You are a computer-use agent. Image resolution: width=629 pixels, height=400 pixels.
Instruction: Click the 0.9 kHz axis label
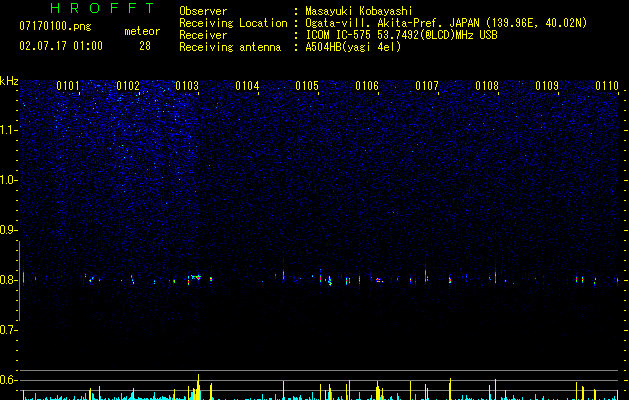(8, 230)
